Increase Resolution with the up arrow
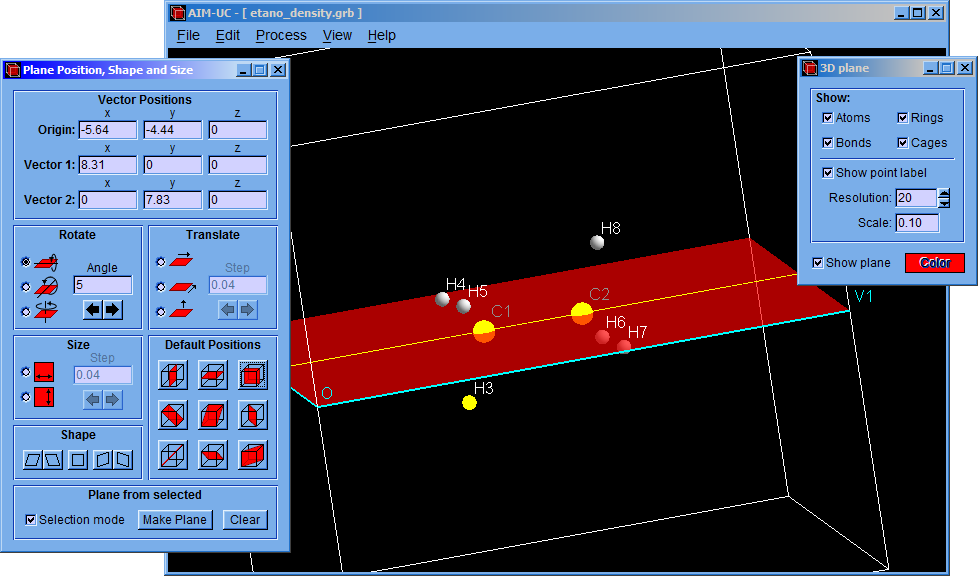Viewport: 978px width, 576px height. point(943,193)
